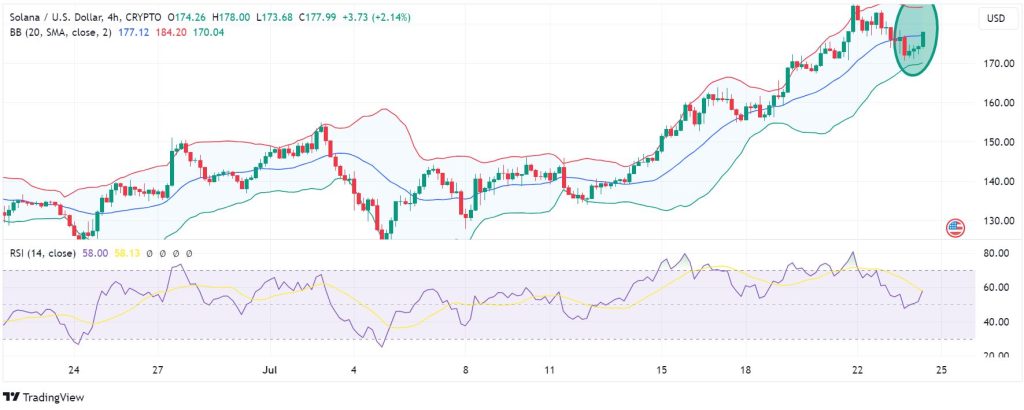Image resolution: width=1024 pixels, height=410 pixels.
Task: Click the 140.00 price axis label
Action: pos(1000,181)
